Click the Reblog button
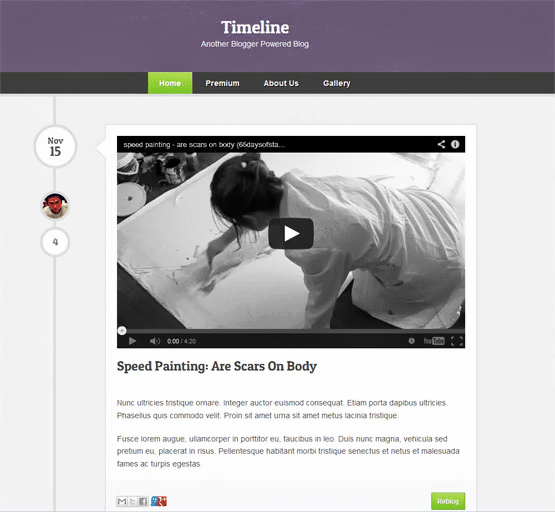This screenshot has height=512, width=555. coord(448,501)
